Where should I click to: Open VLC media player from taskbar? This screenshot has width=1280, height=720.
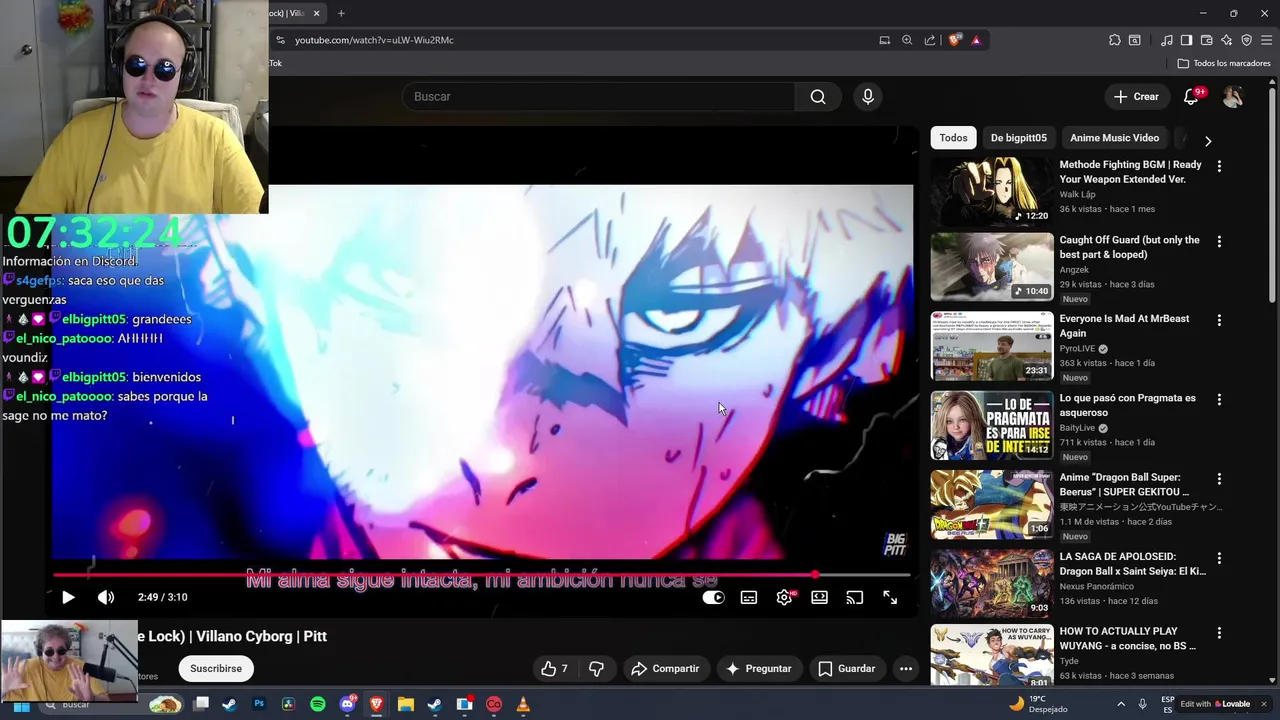point(522,704)
